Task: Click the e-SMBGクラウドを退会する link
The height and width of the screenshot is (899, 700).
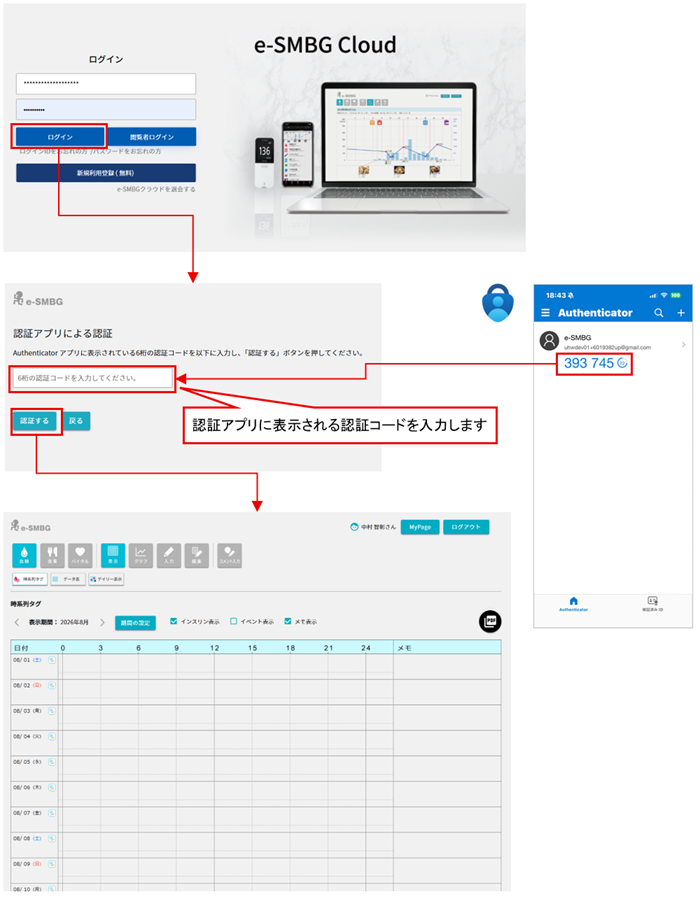Action: tap(156, 189)
